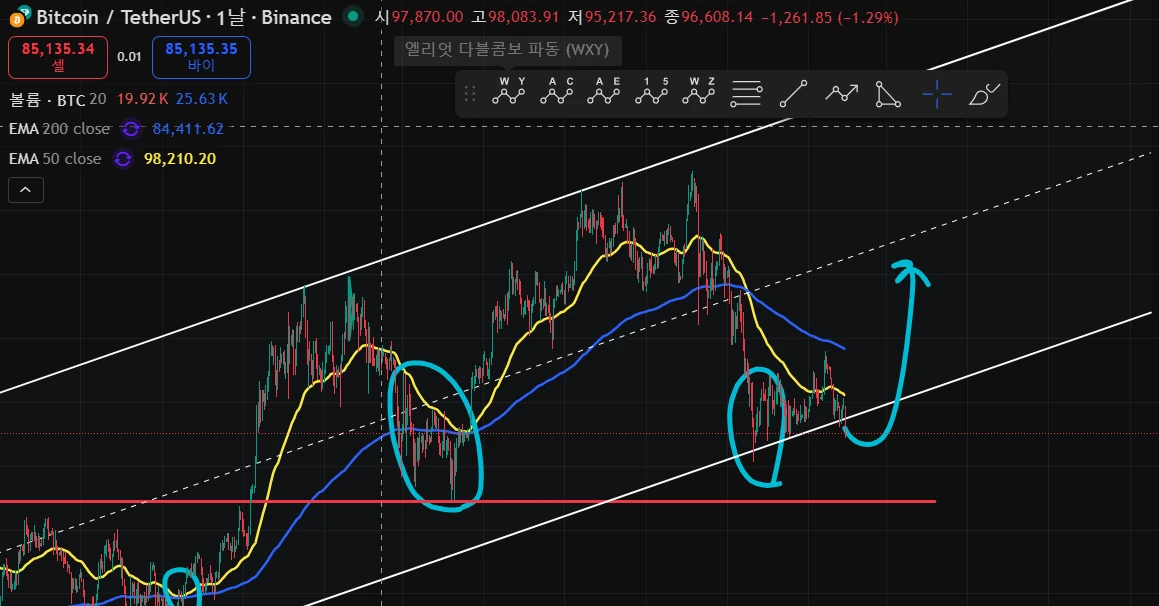Click the close price value 96,608.14
This screenshot has width=1159, height=606.
717,17
